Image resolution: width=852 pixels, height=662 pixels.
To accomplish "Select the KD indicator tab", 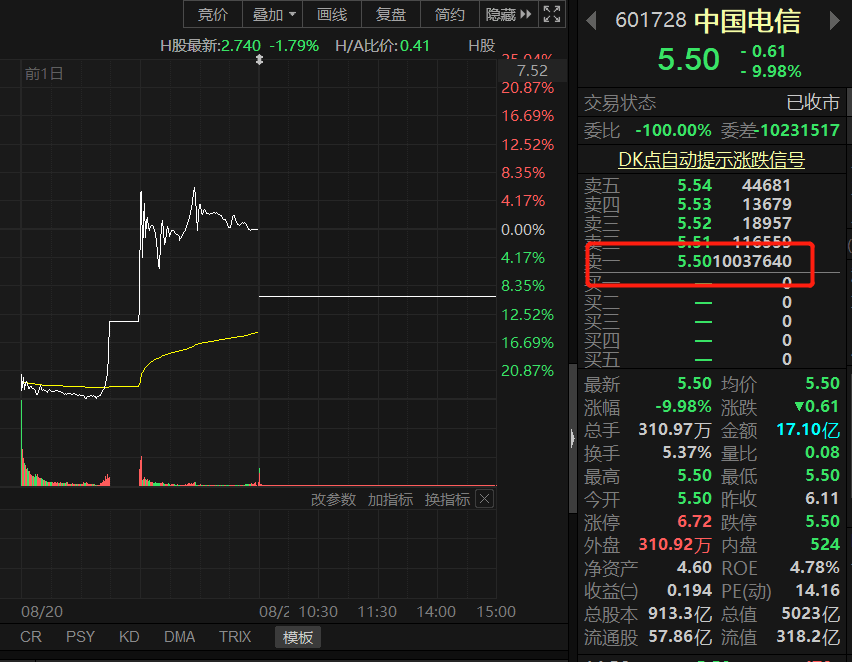I will (129, 636).
